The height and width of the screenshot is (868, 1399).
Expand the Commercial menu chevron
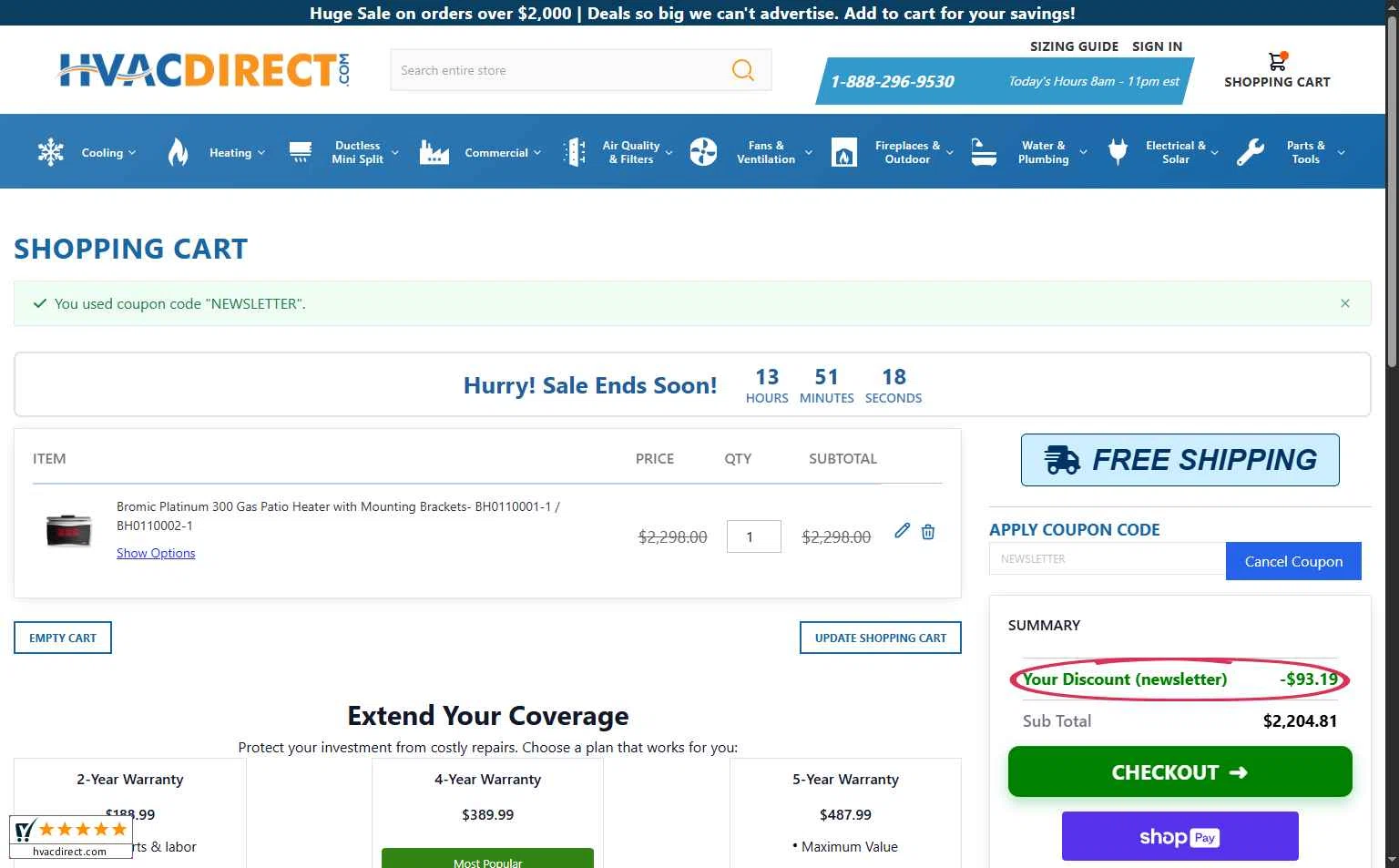[x=537, y=153]
